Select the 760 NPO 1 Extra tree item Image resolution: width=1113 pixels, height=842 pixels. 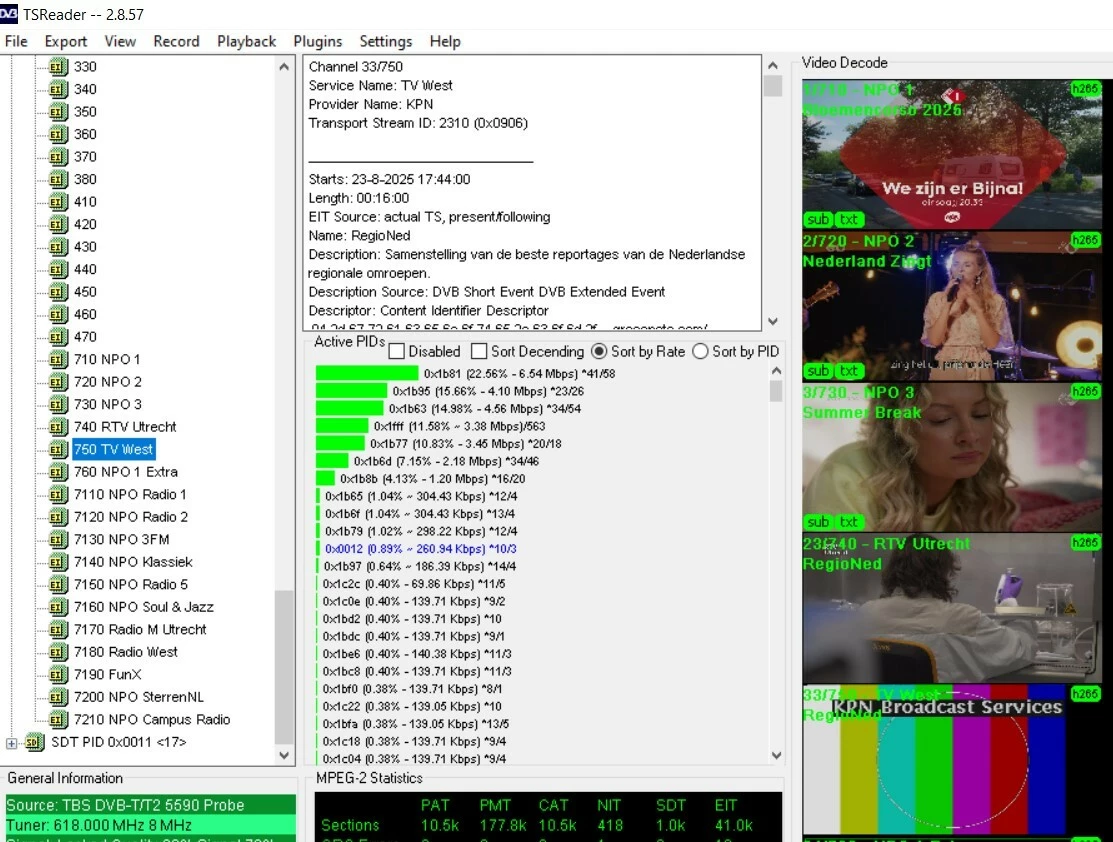[x=126, y=472]
